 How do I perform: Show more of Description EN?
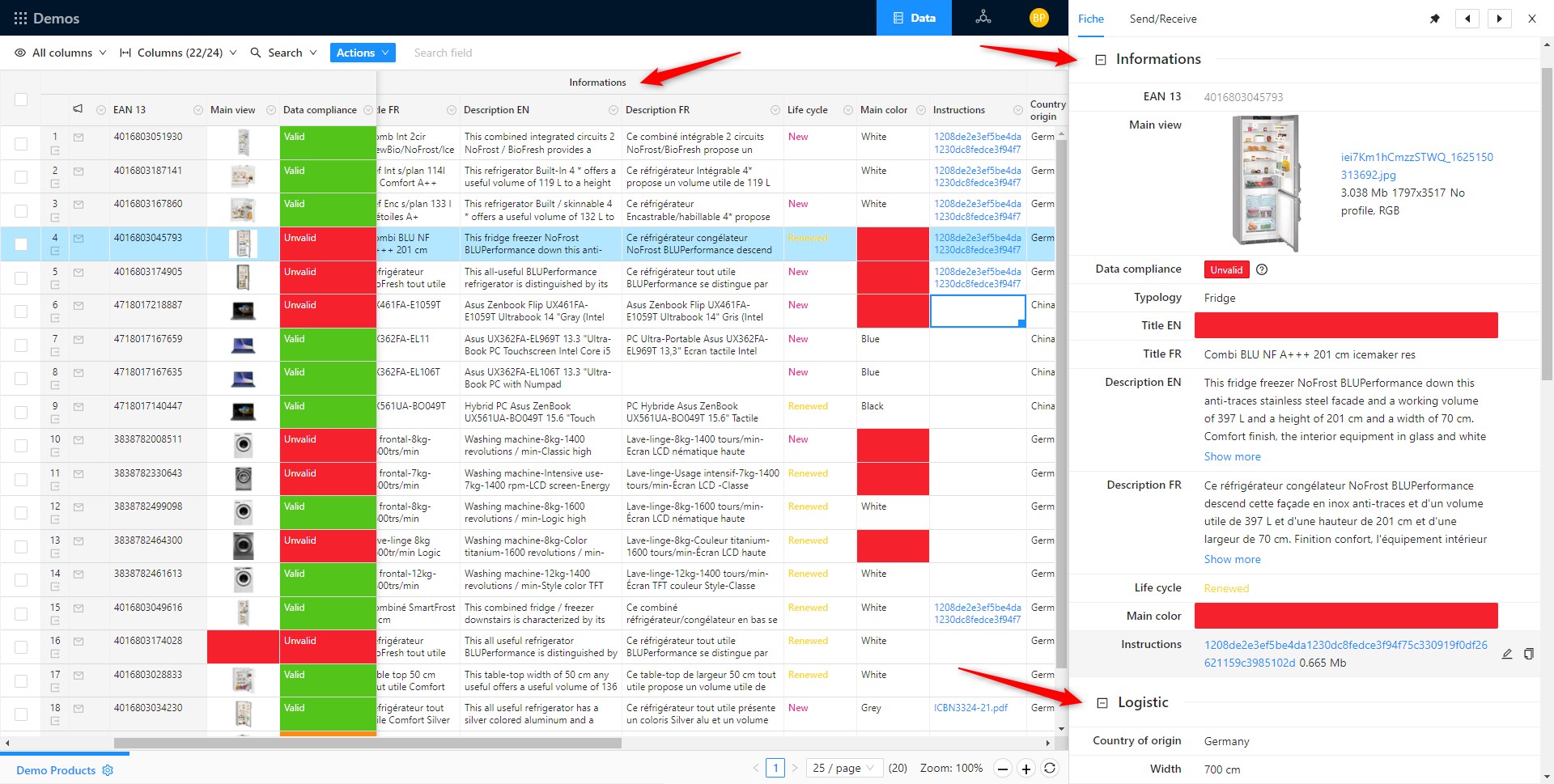[x=1232, y=456]
